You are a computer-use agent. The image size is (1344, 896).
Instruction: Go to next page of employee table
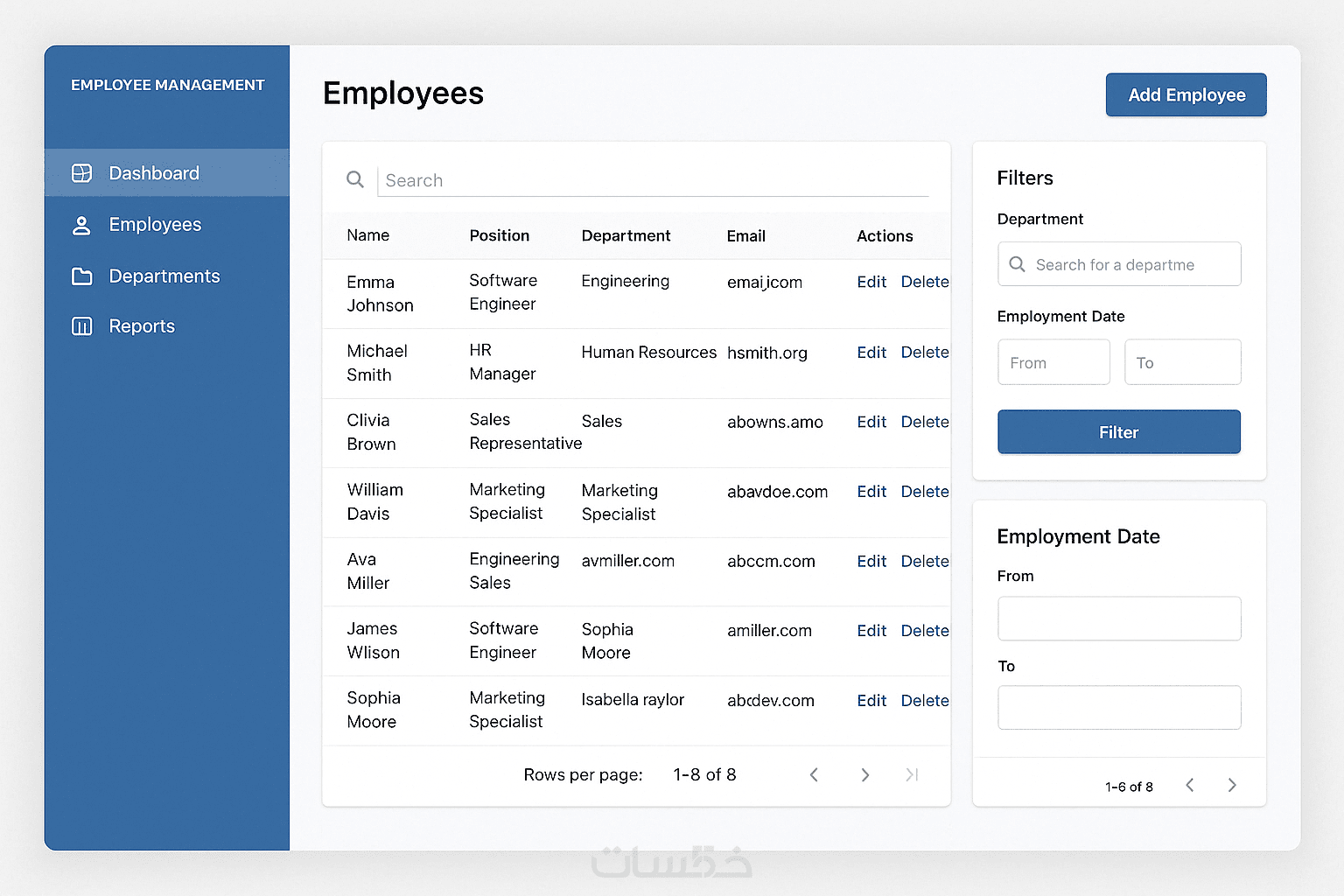point(864,774)
